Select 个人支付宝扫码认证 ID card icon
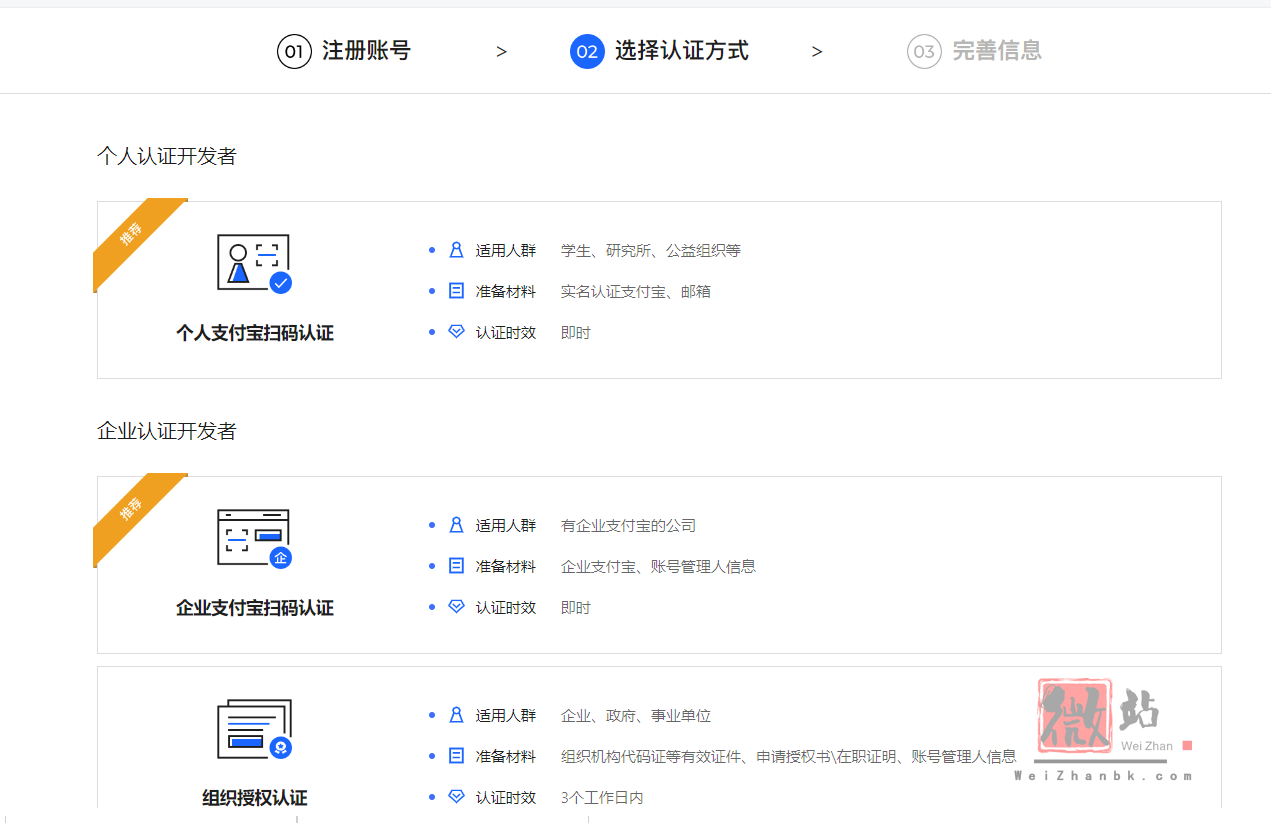Viewport: 1271px width, 823px height. point(254,264)
